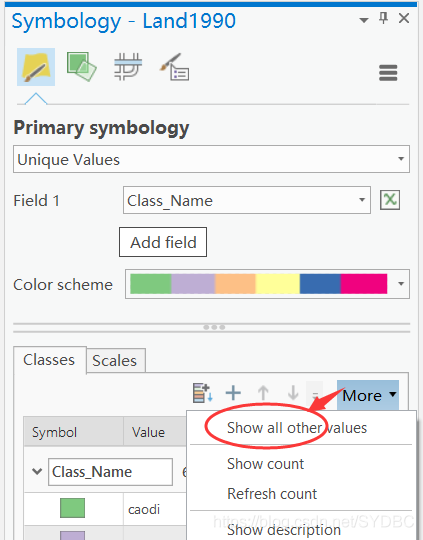Choose Show all other values

click(x=297, y=428)
